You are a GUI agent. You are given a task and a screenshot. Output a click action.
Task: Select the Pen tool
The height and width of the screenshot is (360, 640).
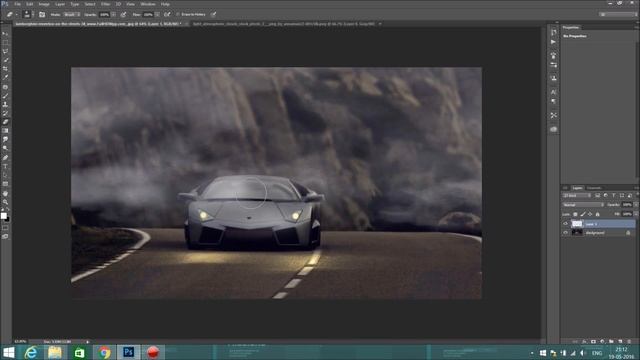pyautogui.click(x=5, y=158)
